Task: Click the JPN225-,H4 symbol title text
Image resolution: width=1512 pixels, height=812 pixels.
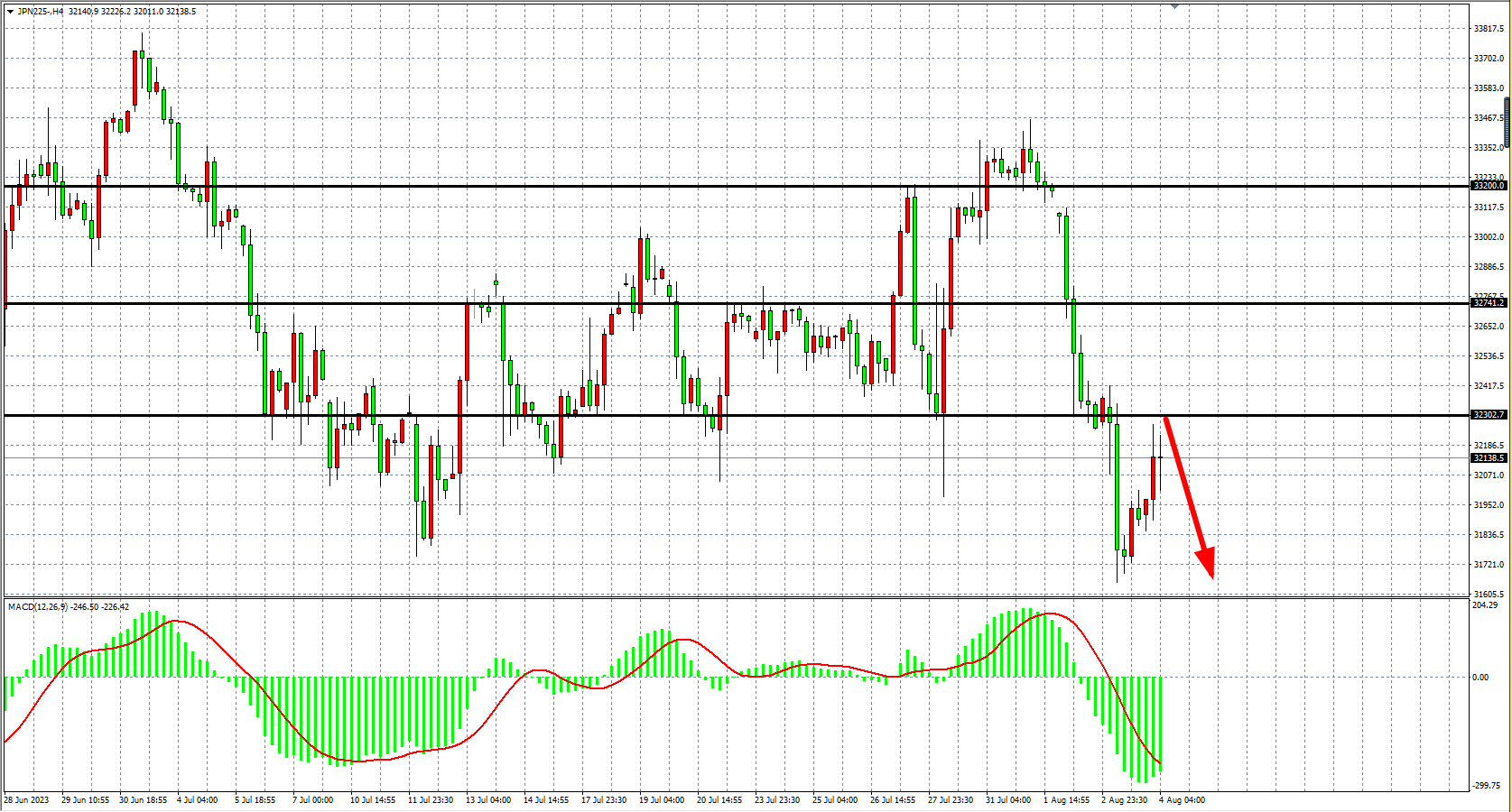Action: click(41, 12)
